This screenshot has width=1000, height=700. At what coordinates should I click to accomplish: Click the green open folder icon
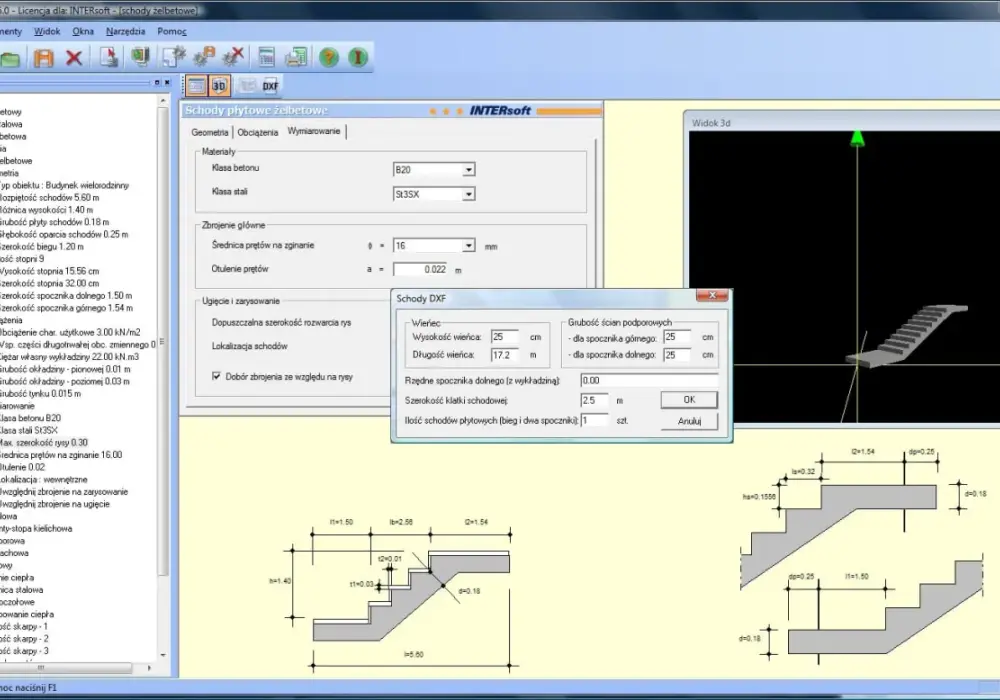(x=10, y=59)
